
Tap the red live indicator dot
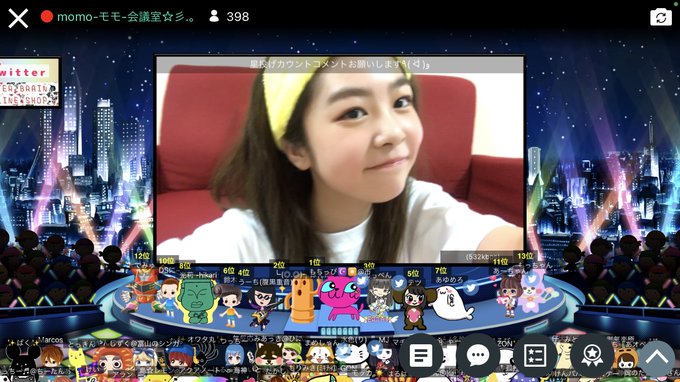(x=47, y=16)
